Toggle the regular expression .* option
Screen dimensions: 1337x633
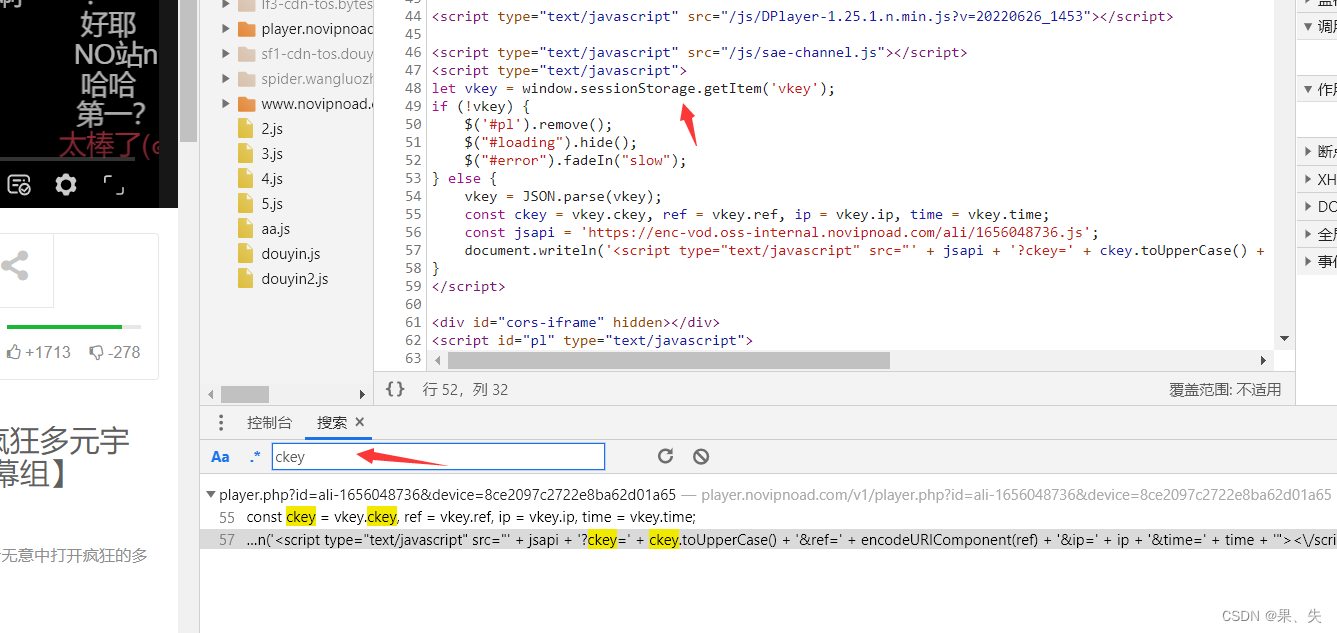pos(254,457)
